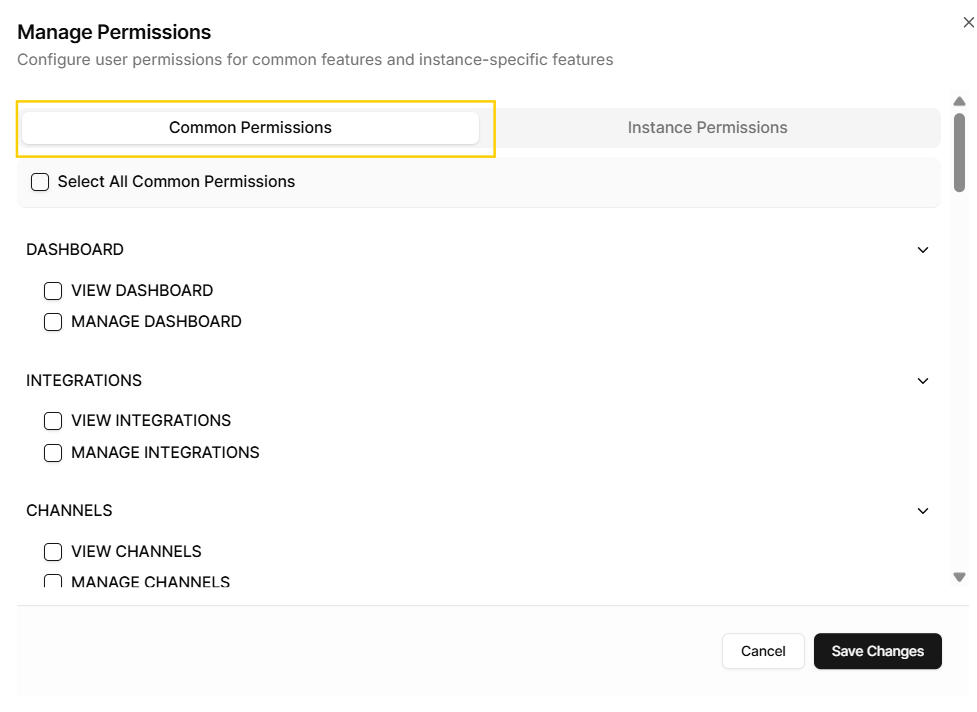Viewport: 977px width, 712px height.
Task: Switch to the Common Permissions tab
Action: [250, 128]
